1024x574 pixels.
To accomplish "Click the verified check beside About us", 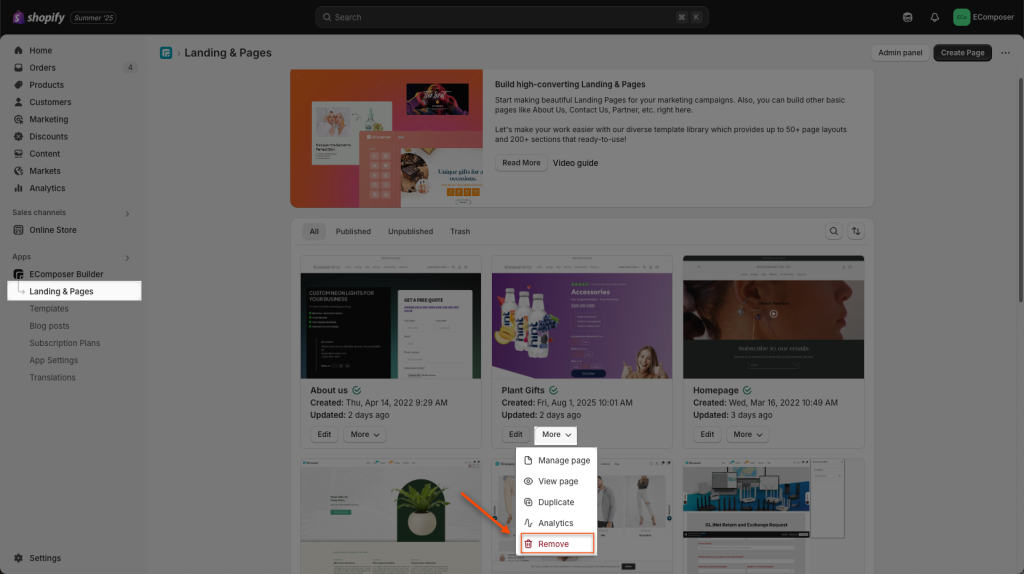I will [x=357, y=391].
